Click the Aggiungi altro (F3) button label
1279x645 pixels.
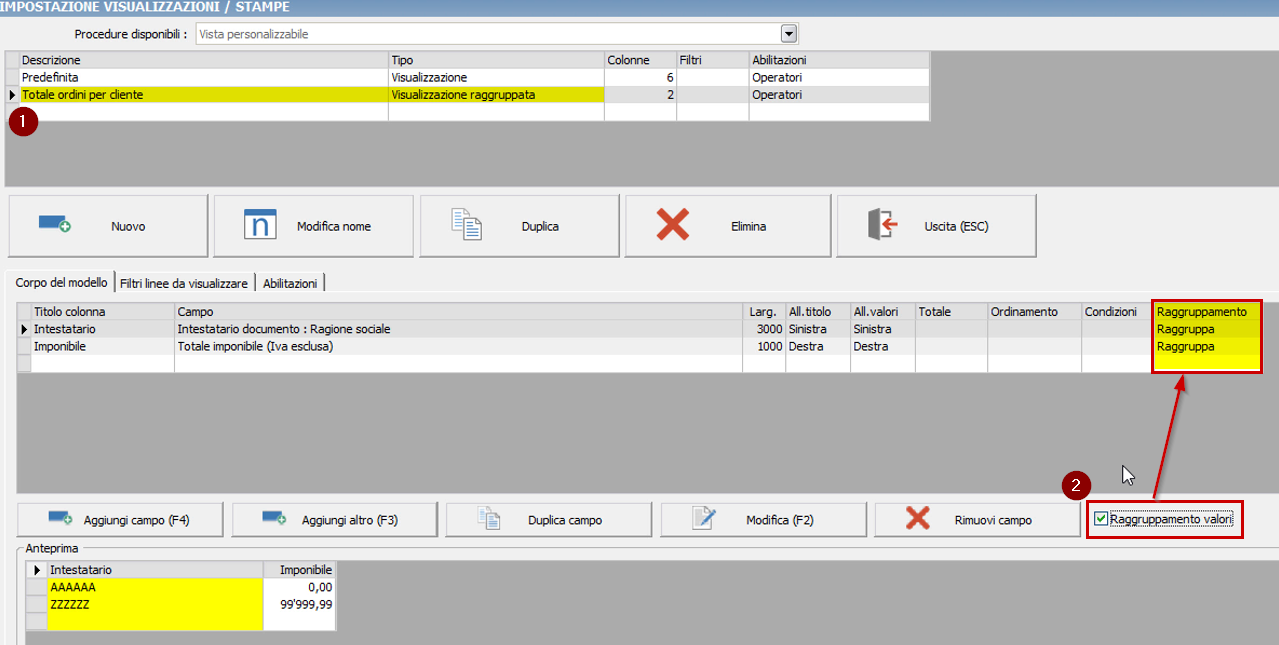pos(350,520)
